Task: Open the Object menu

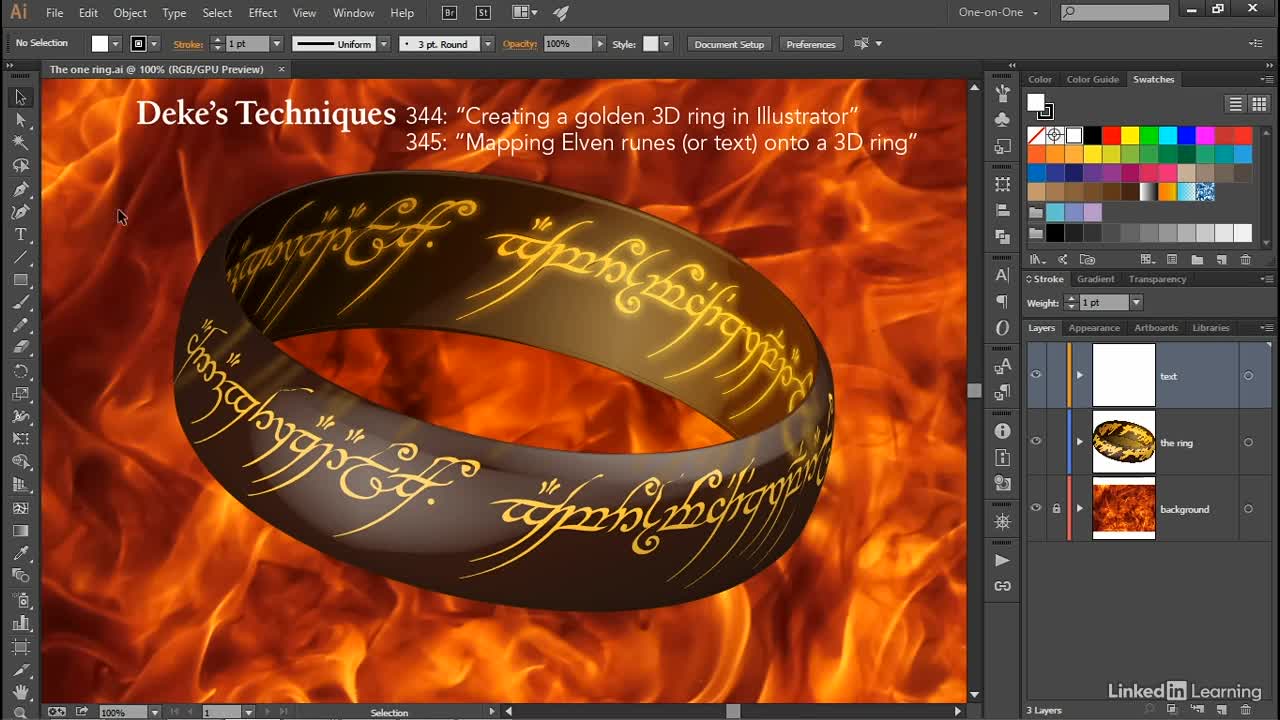Action: tap(130, 13)
